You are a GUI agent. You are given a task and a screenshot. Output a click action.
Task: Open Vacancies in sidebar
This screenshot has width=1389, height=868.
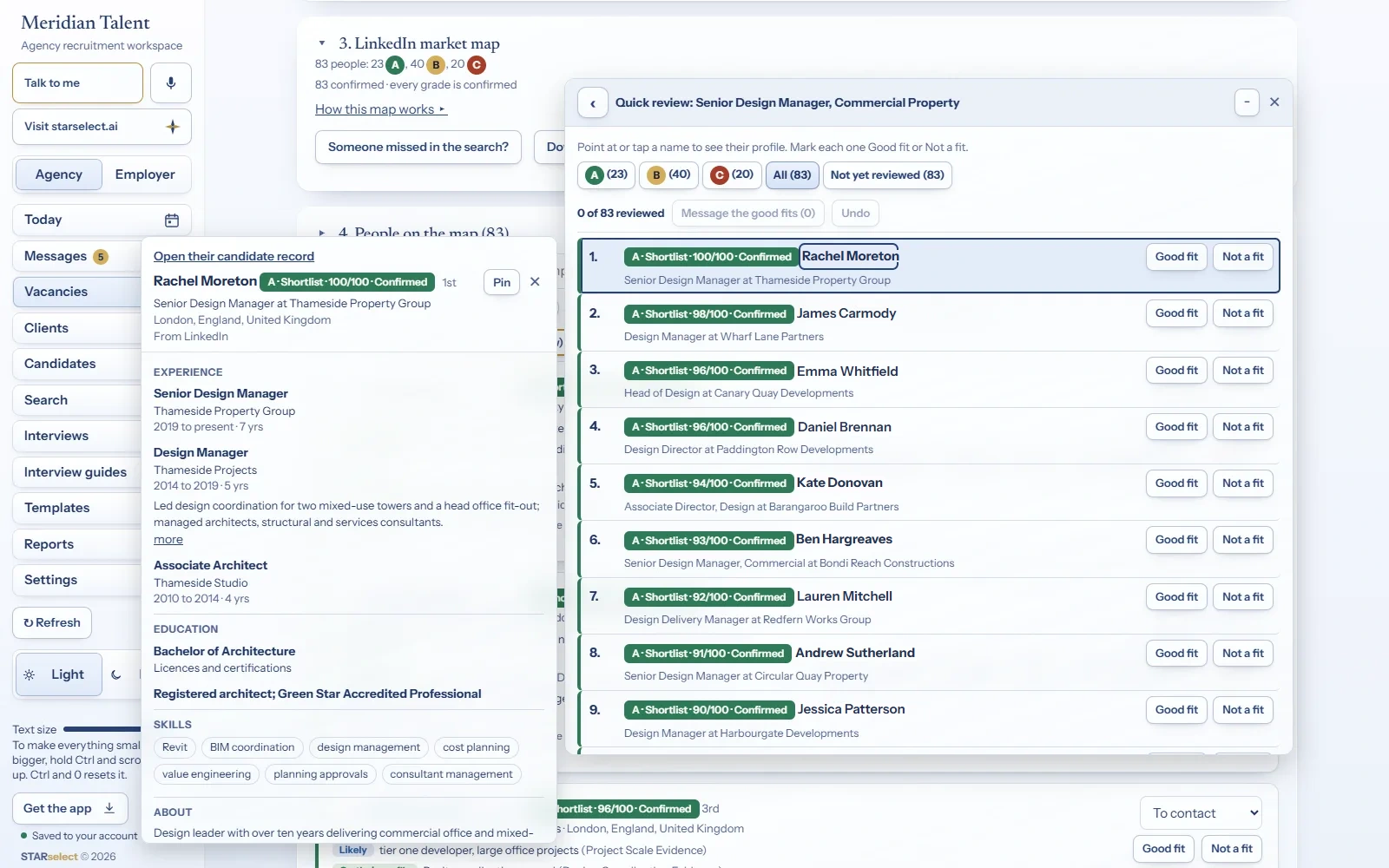pos(76,292)
